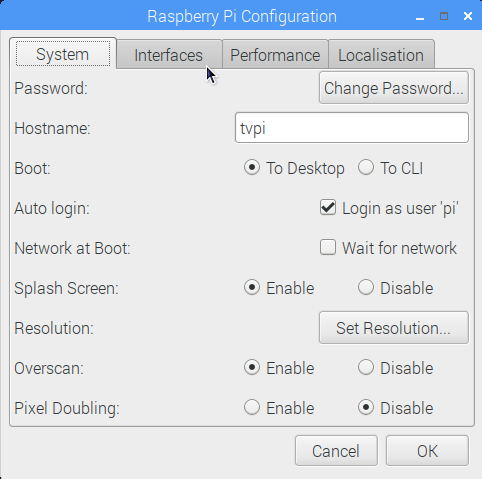Image resolution: width=482 pixels, height=479 pixels.
Task: Click the Change Password button
Action: (x=394, y=88)
